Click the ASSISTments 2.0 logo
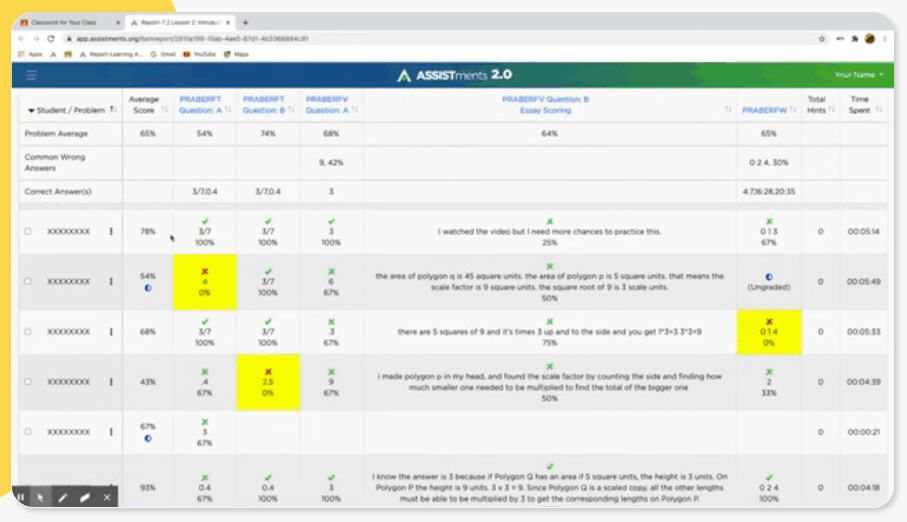 click(455, 75)
